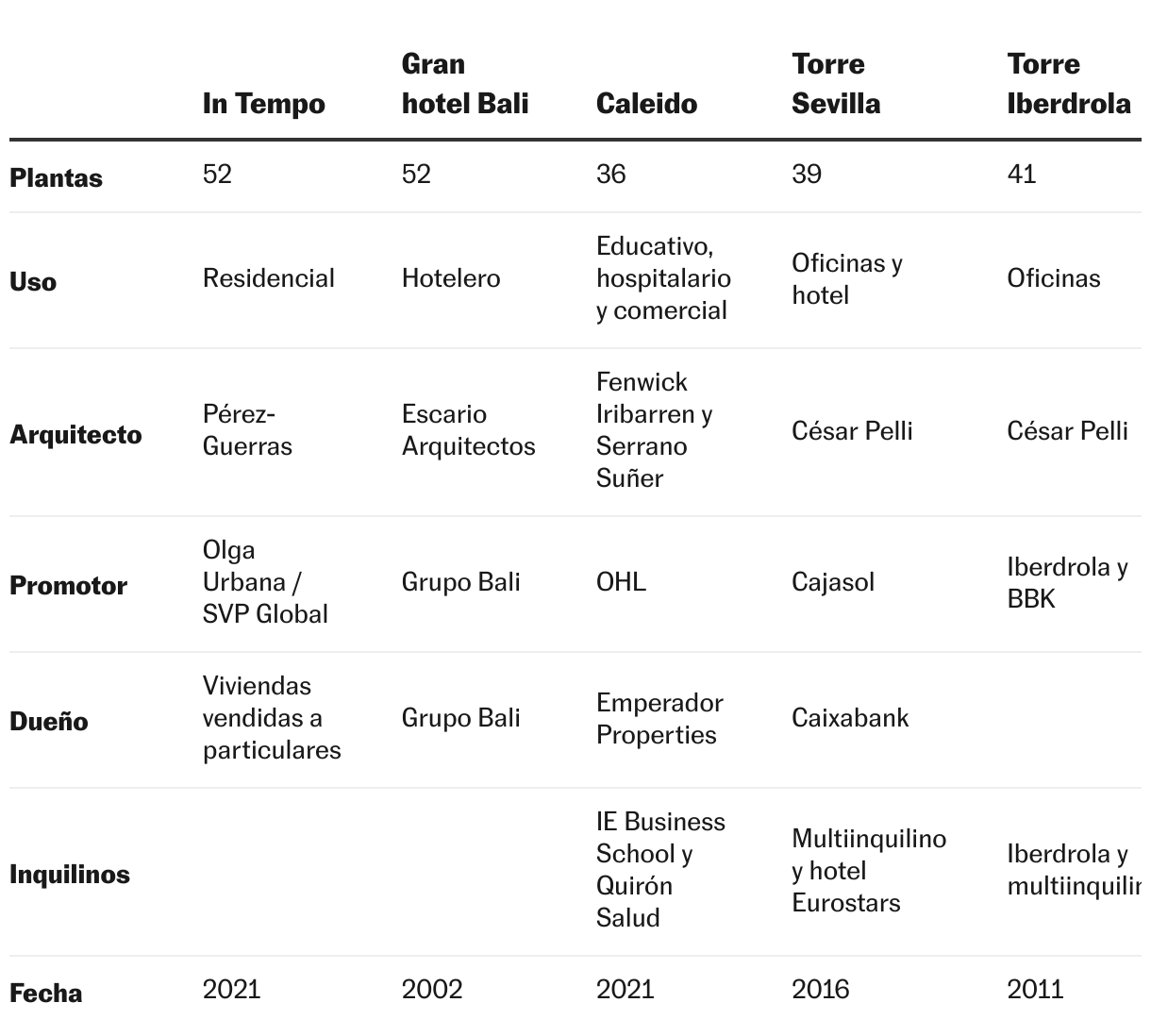Click the Torre Iberdrola column header
The width and height of the screenshot is (1151, 1036).
tap(1069, 84)
